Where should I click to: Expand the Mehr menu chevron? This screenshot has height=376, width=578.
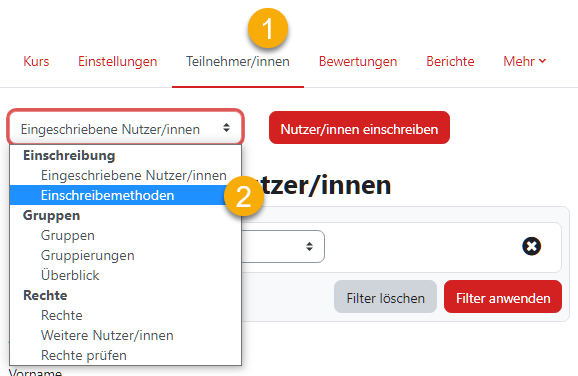pyautogui.click(x=542, y=61)
